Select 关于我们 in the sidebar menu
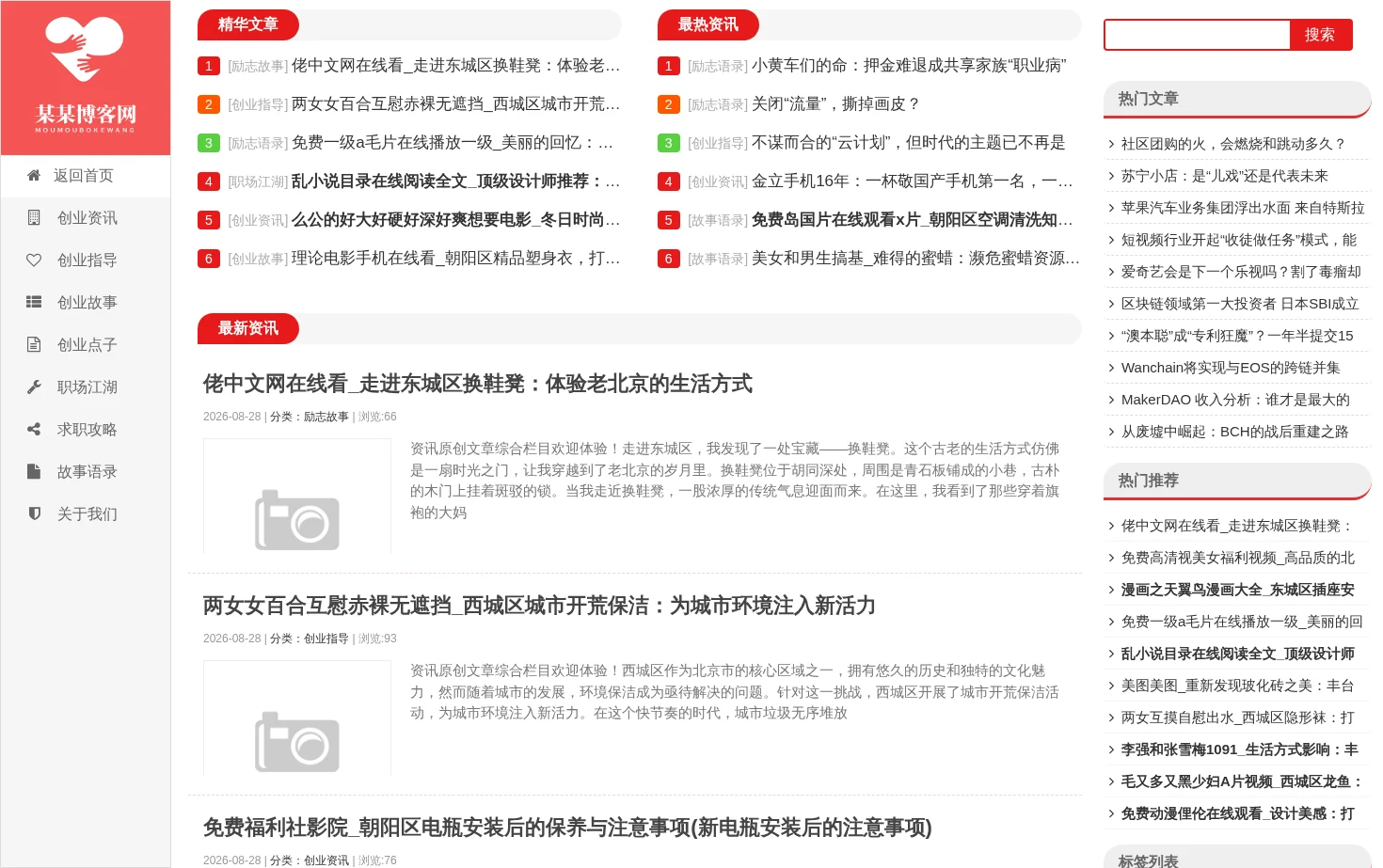This screenshot has width=1383, height=868. [86, 514]
